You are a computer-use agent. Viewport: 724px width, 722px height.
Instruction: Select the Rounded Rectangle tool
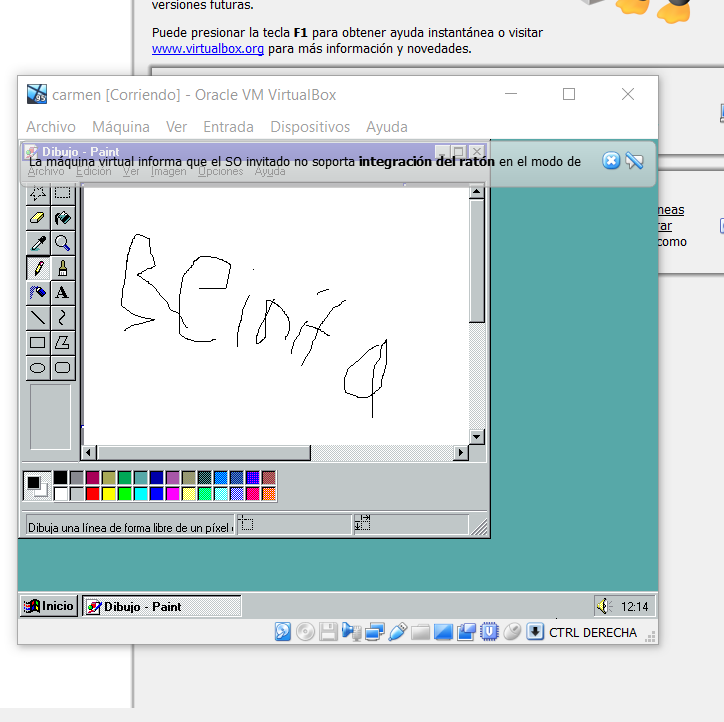(x=63, y=367)
